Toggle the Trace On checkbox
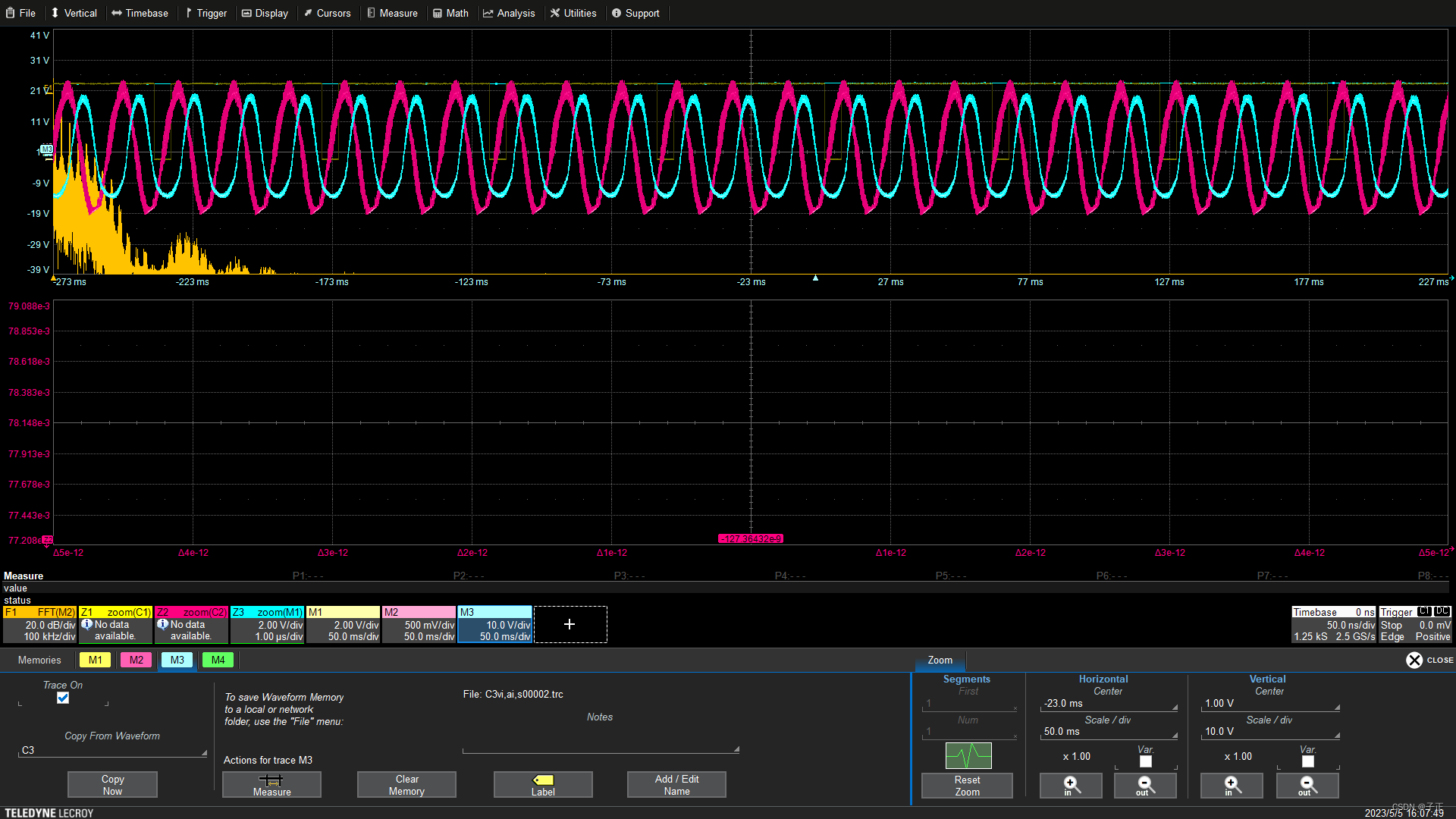 tap(63, 698)
